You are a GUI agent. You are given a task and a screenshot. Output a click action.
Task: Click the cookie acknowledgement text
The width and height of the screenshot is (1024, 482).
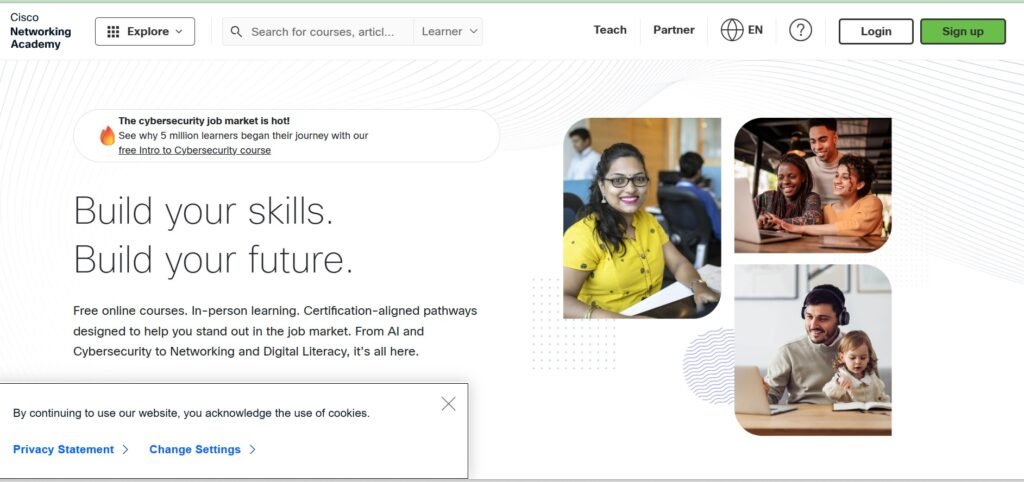pyautogui.click(x=191, y=413)
